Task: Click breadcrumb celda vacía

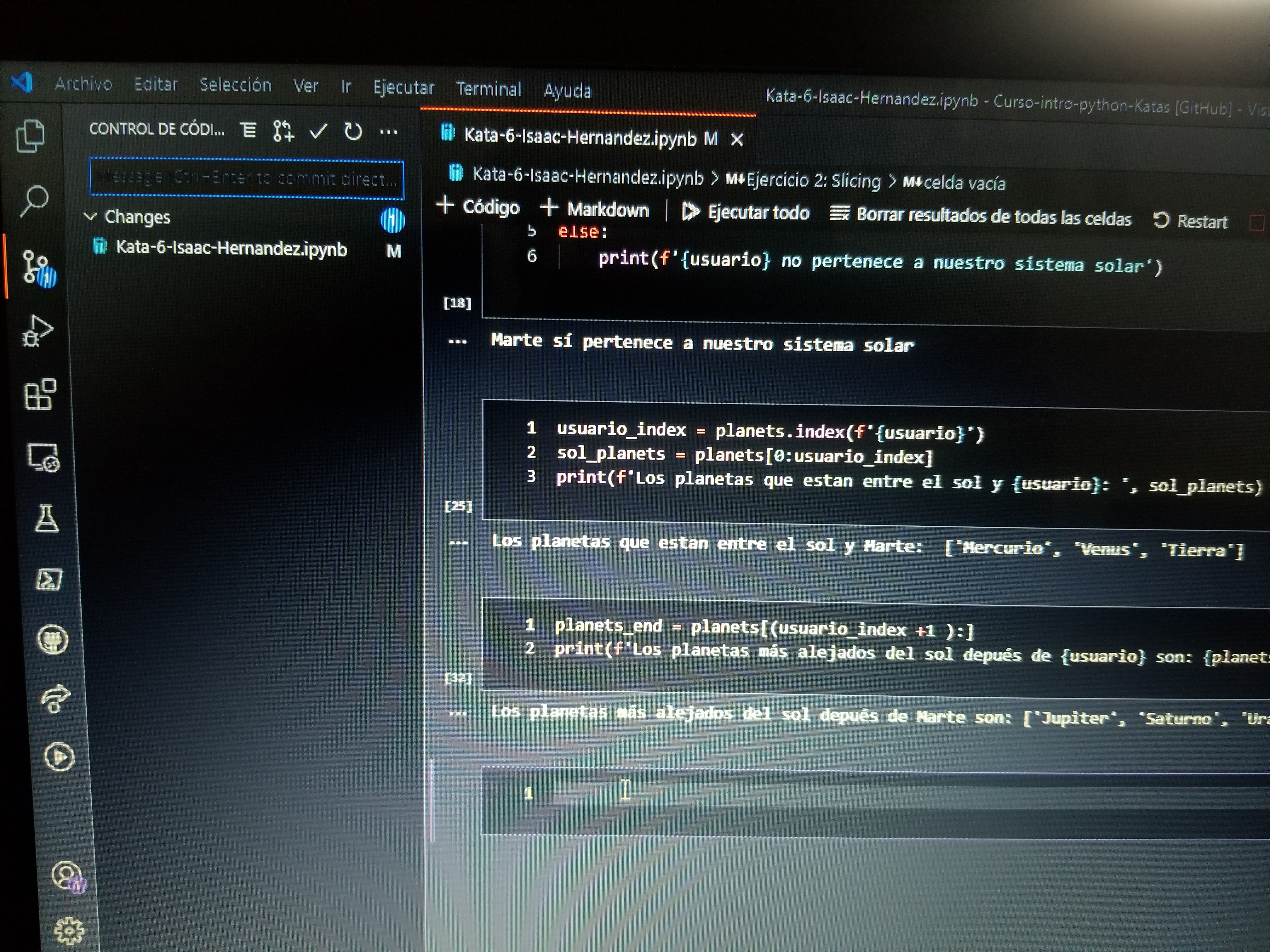Action: tap(954, 183)
